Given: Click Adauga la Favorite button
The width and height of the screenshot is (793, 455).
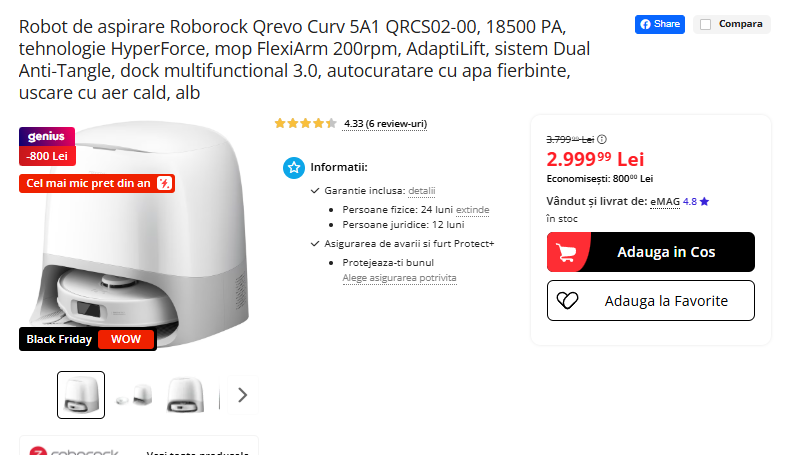Looking at the screenshot, I should [x=651, y=301].
